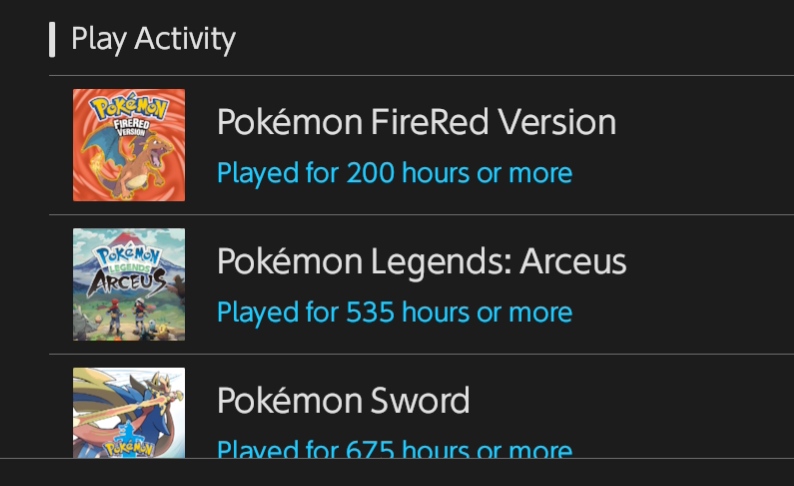The image size is (794, 486).
Task: Click "Played for 200 hours or more"
Action: click(x=394, y=174)
